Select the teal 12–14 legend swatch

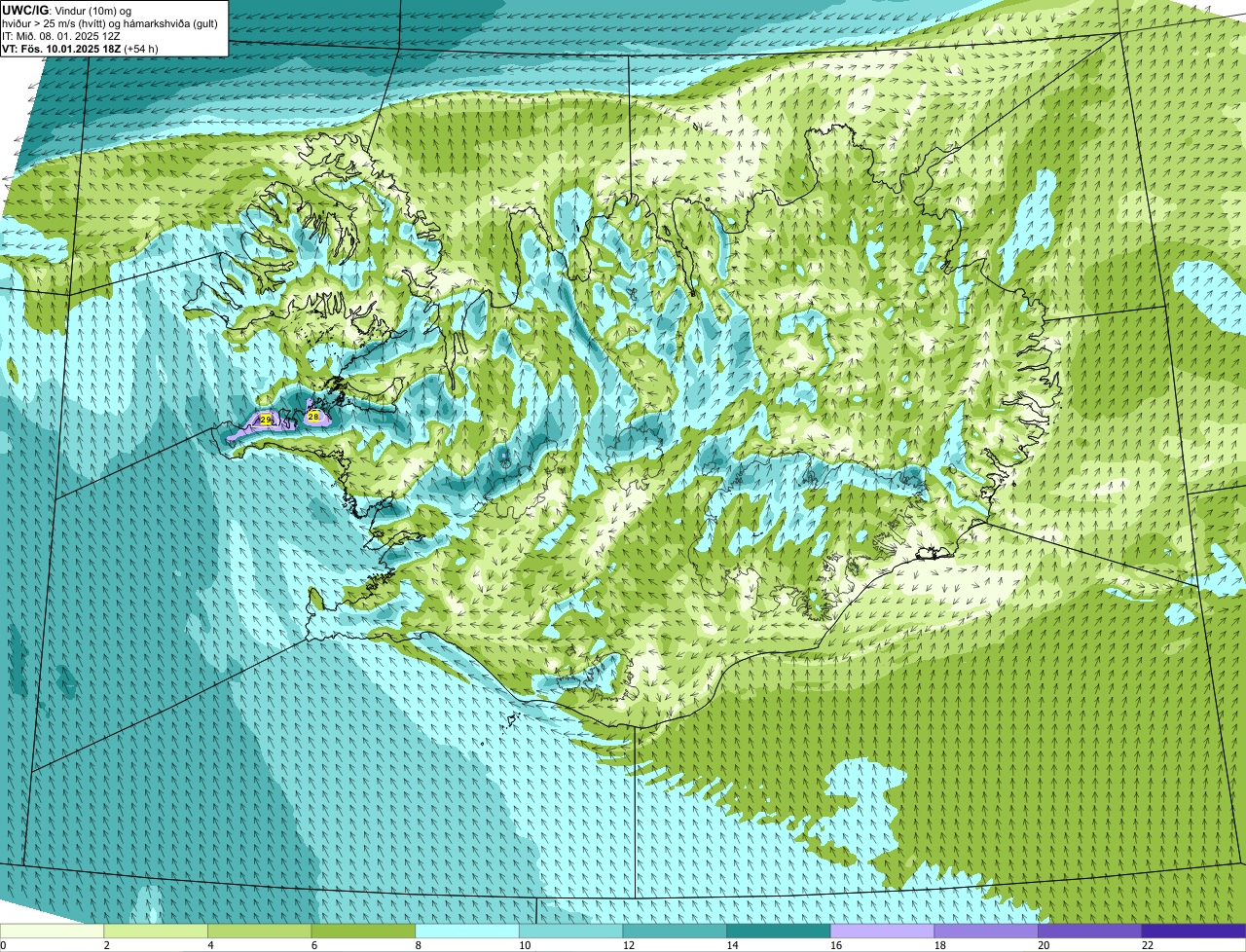675,931
